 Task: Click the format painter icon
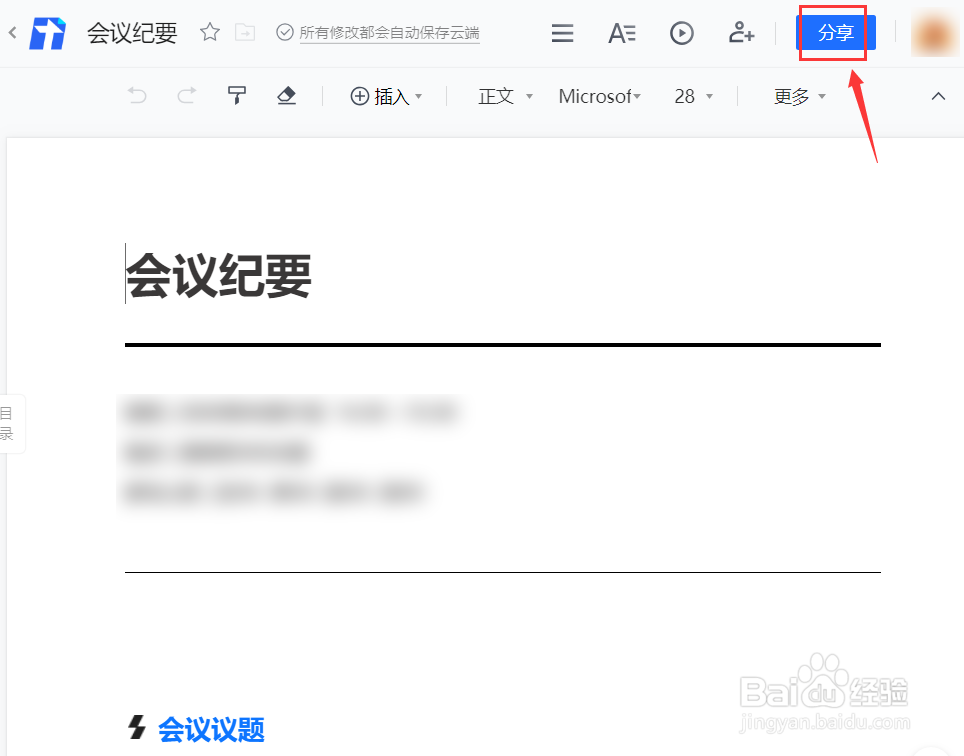pyautogui.click(x=237, y=96)
